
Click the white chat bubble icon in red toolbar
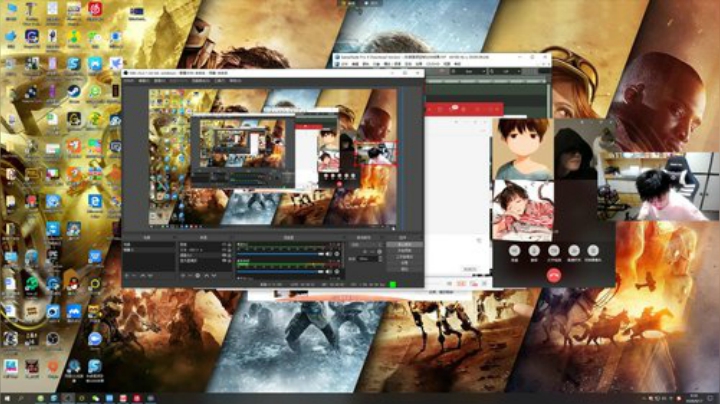click(x=454, y=108)
